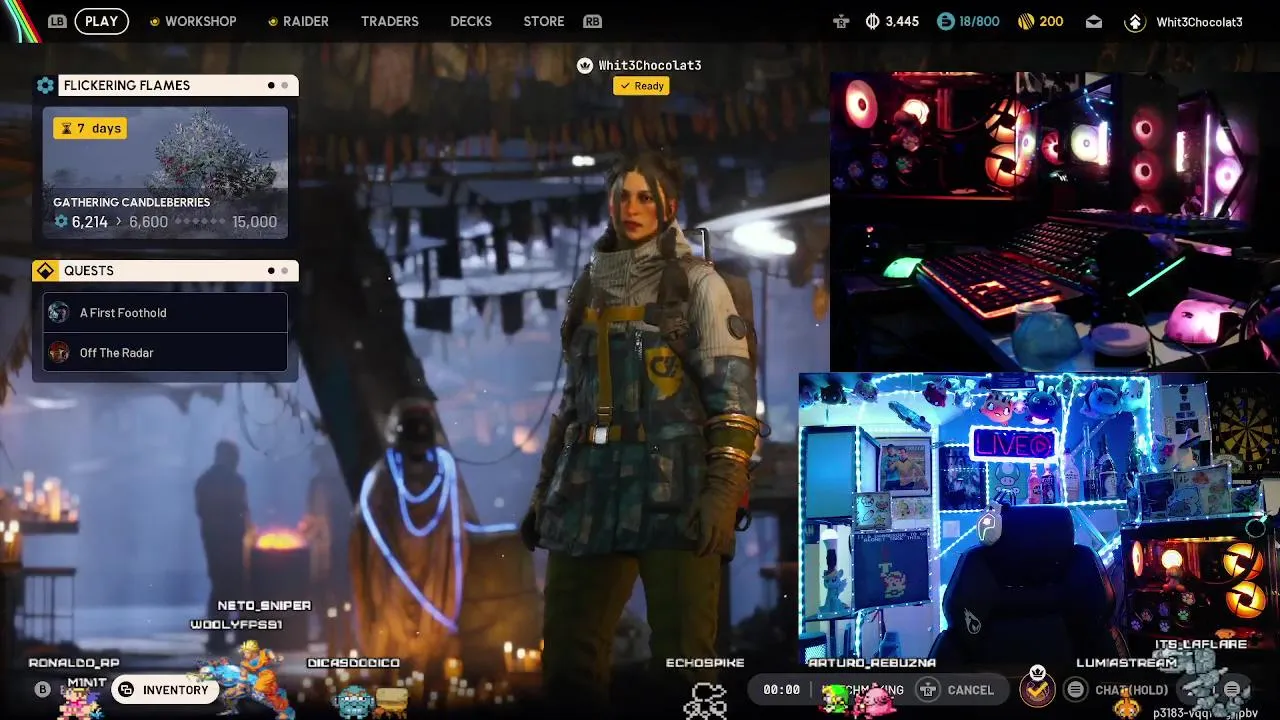Click the player level arrow badge
The height and width of the screenshot is (720, 1280).
(1134, 22)
